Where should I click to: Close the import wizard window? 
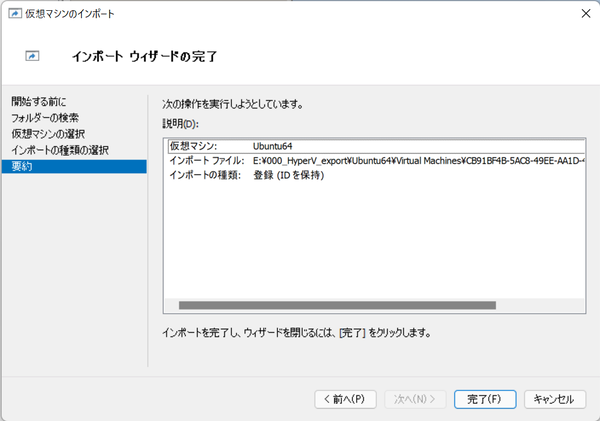pos(585,14)
